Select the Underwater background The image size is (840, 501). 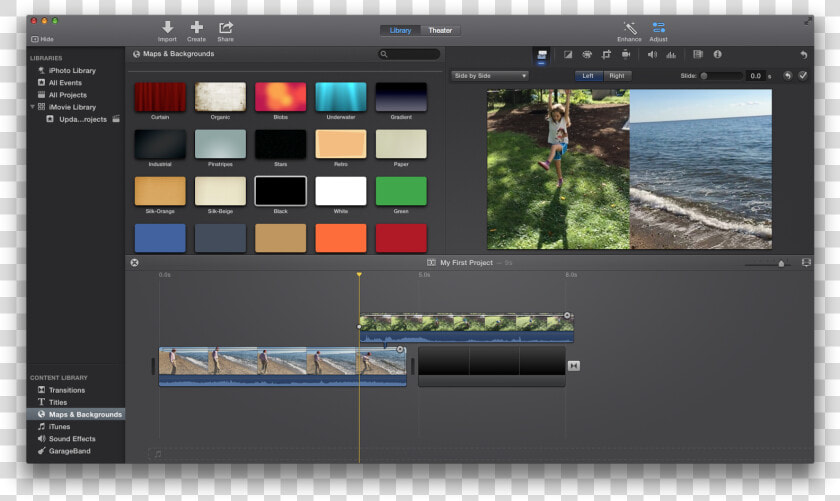pos(341,97)
